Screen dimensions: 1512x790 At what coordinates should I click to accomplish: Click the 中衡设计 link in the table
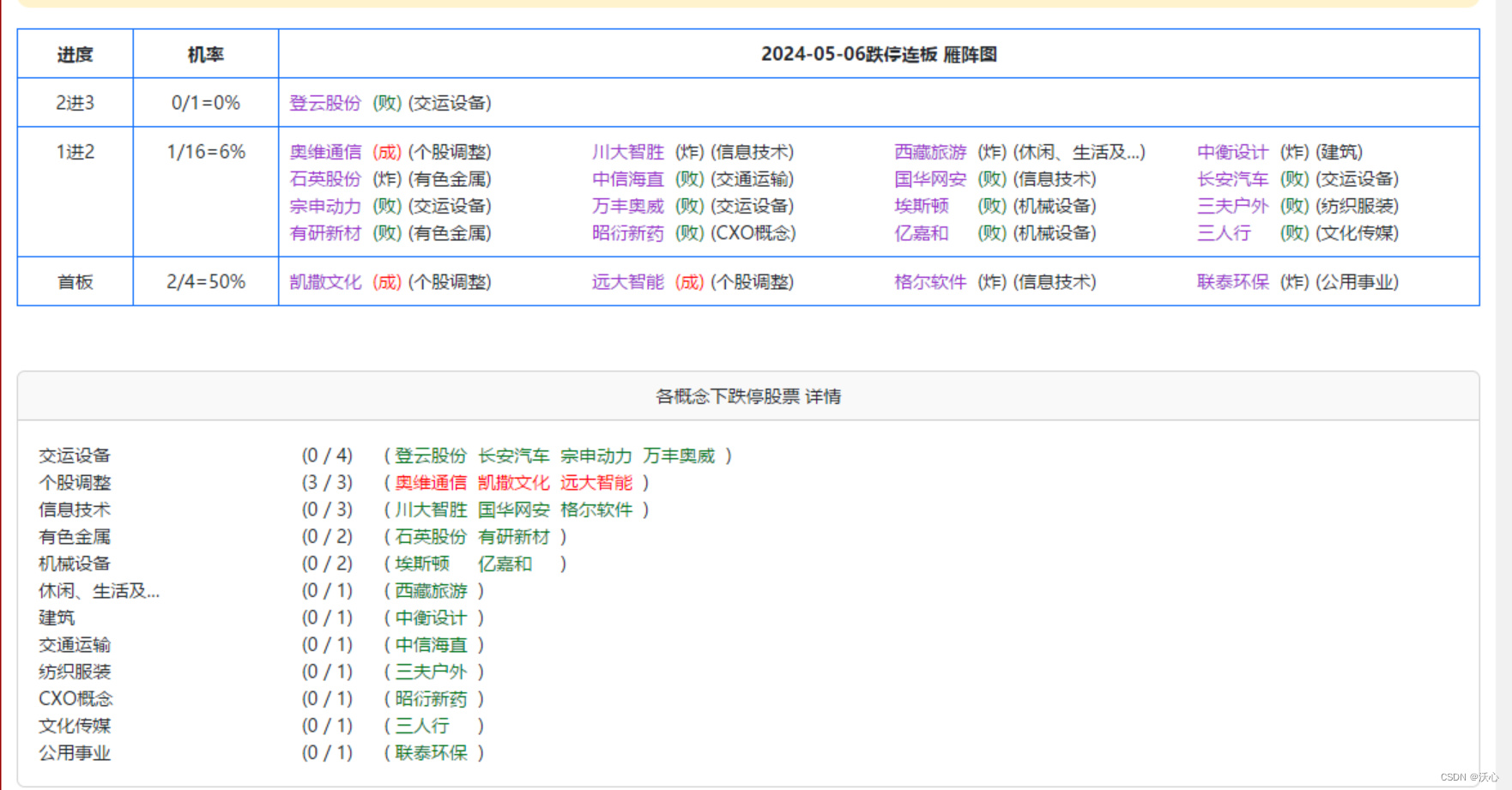pos(1233,152)
